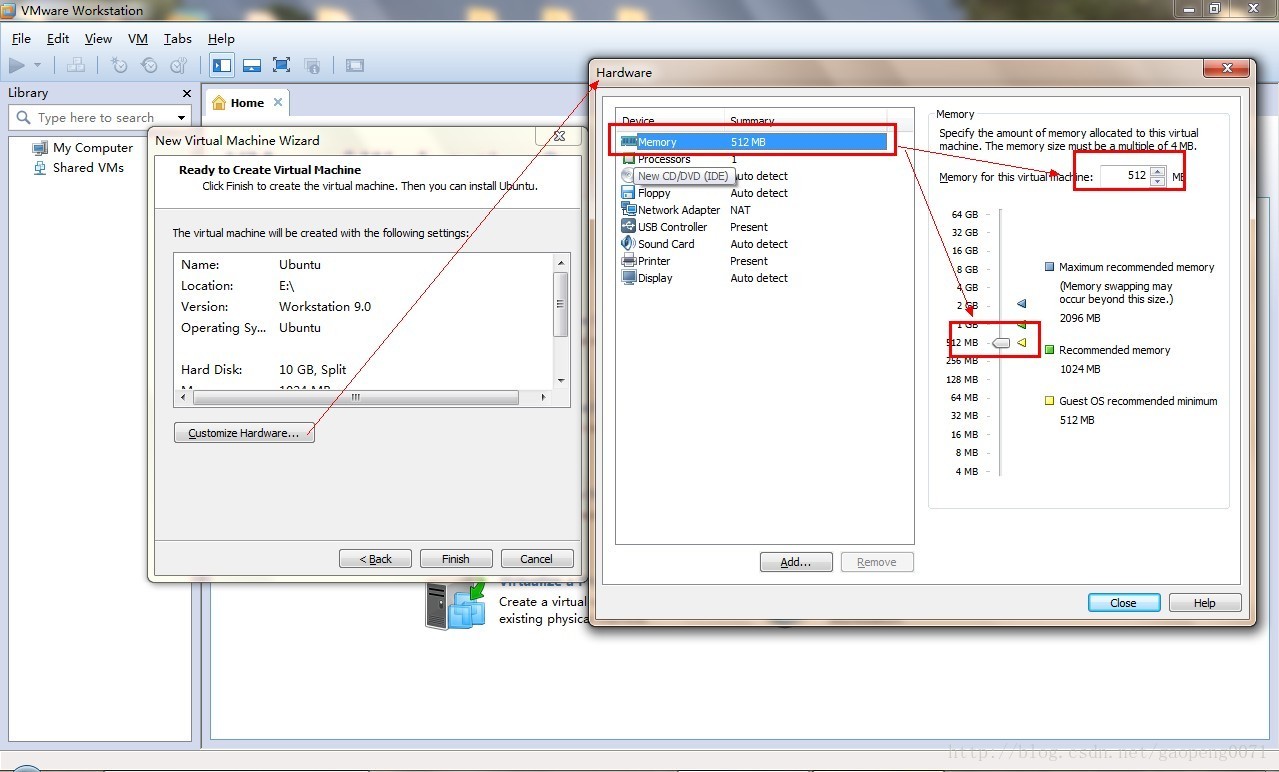This screenshot has height=772, width=1279.
Task: Close the Library panel with its X
Action: coord(186,93)
